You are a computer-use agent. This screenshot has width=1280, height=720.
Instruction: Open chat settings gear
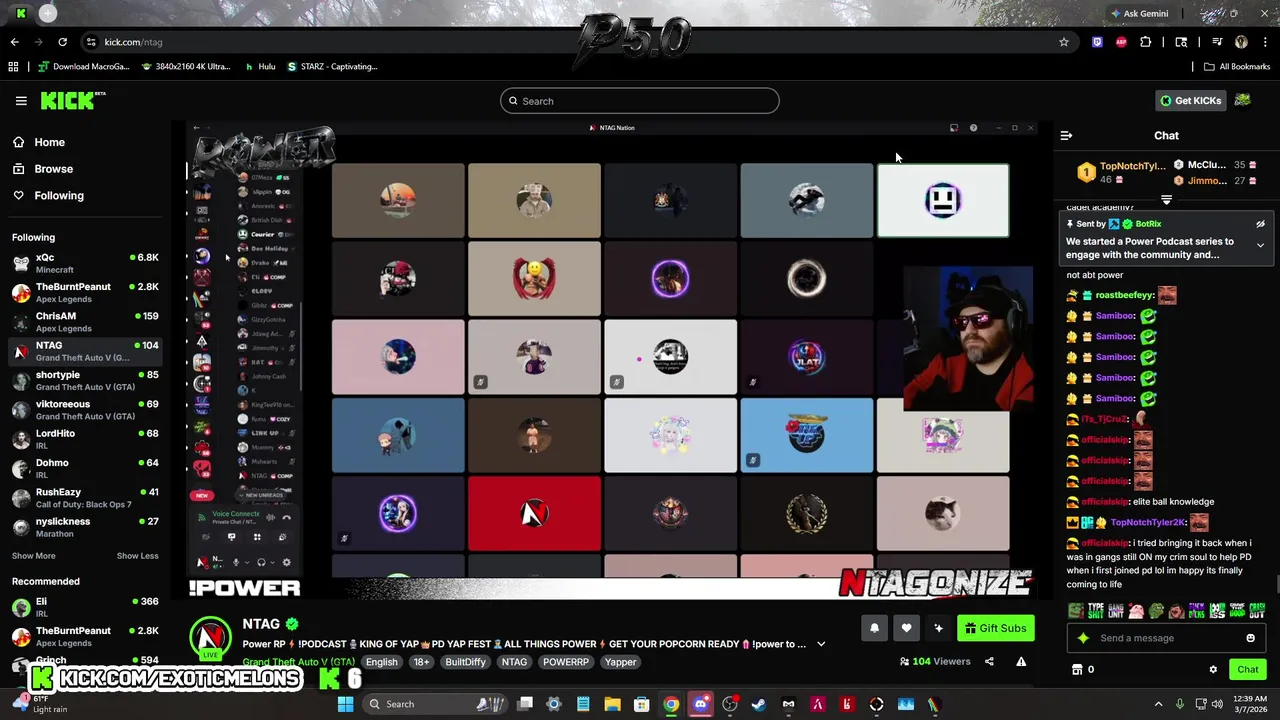click(x=1213, y=669)
